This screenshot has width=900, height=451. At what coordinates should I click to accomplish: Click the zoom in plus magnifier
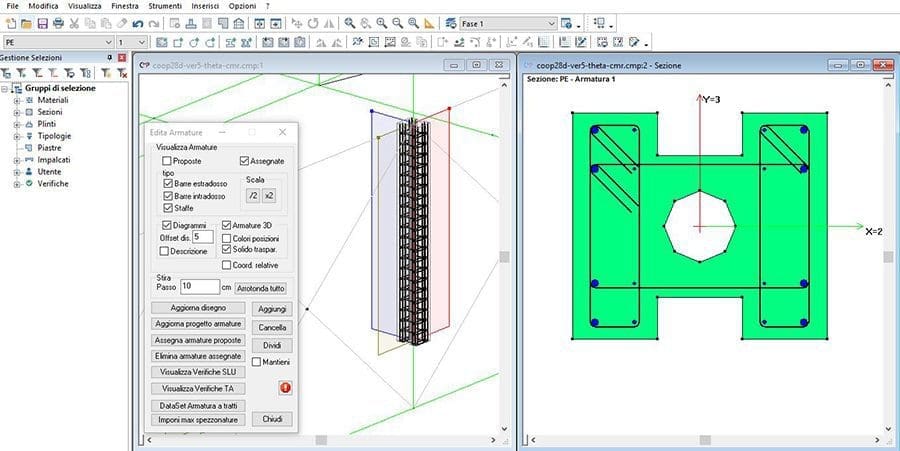click(x=382, y=24)
